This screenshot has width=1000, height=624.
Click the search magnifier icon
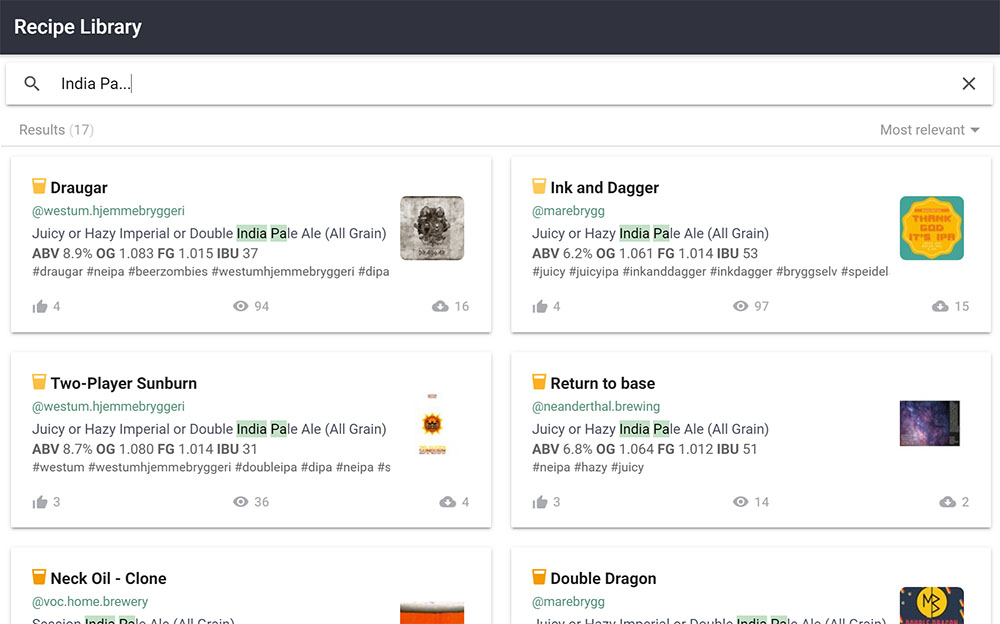coord(31,83)
